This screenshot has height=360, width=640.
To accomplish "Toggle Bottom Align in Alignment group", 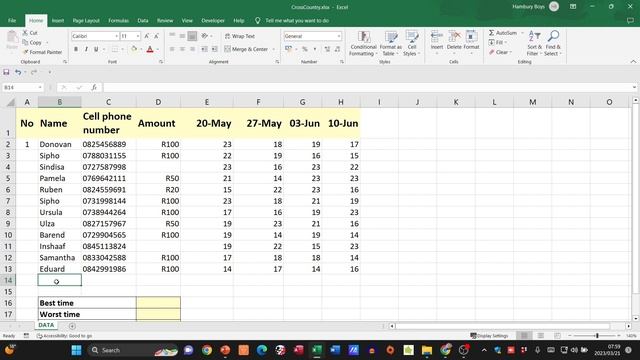I will pos(192,36).
